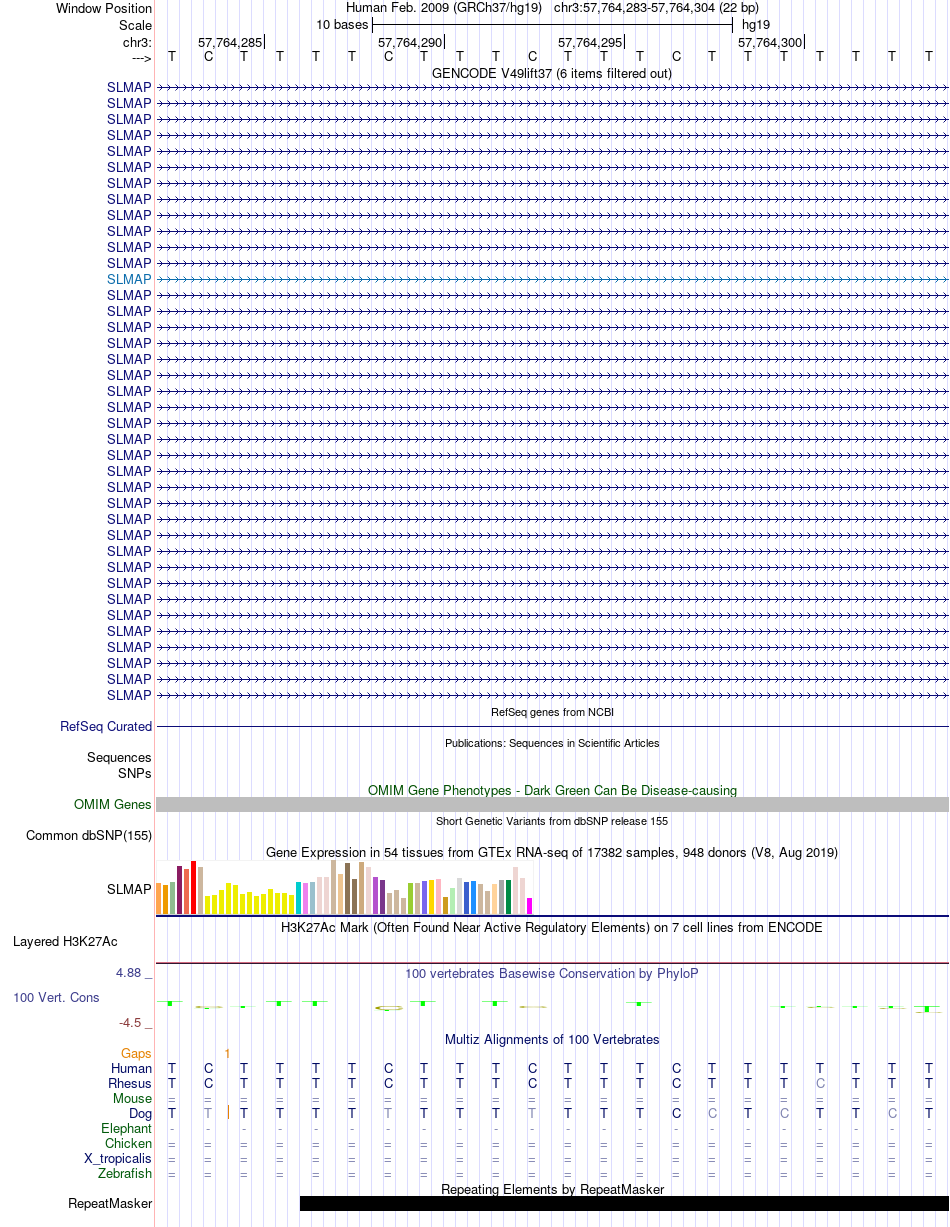Select the RepeatMasker track label

point(110,1204)
